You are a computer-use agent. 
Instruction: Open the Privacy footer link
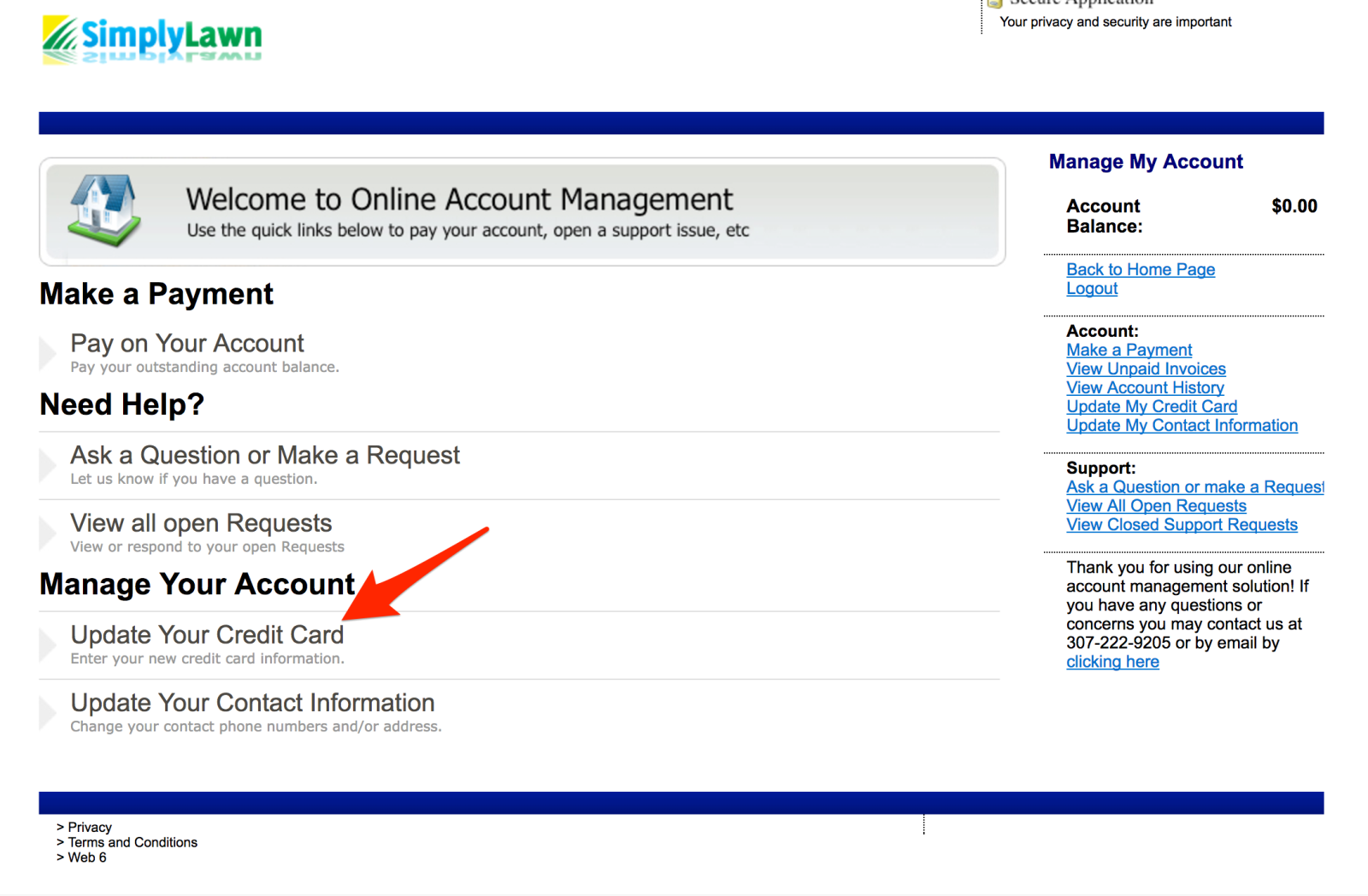pos(90,828)
